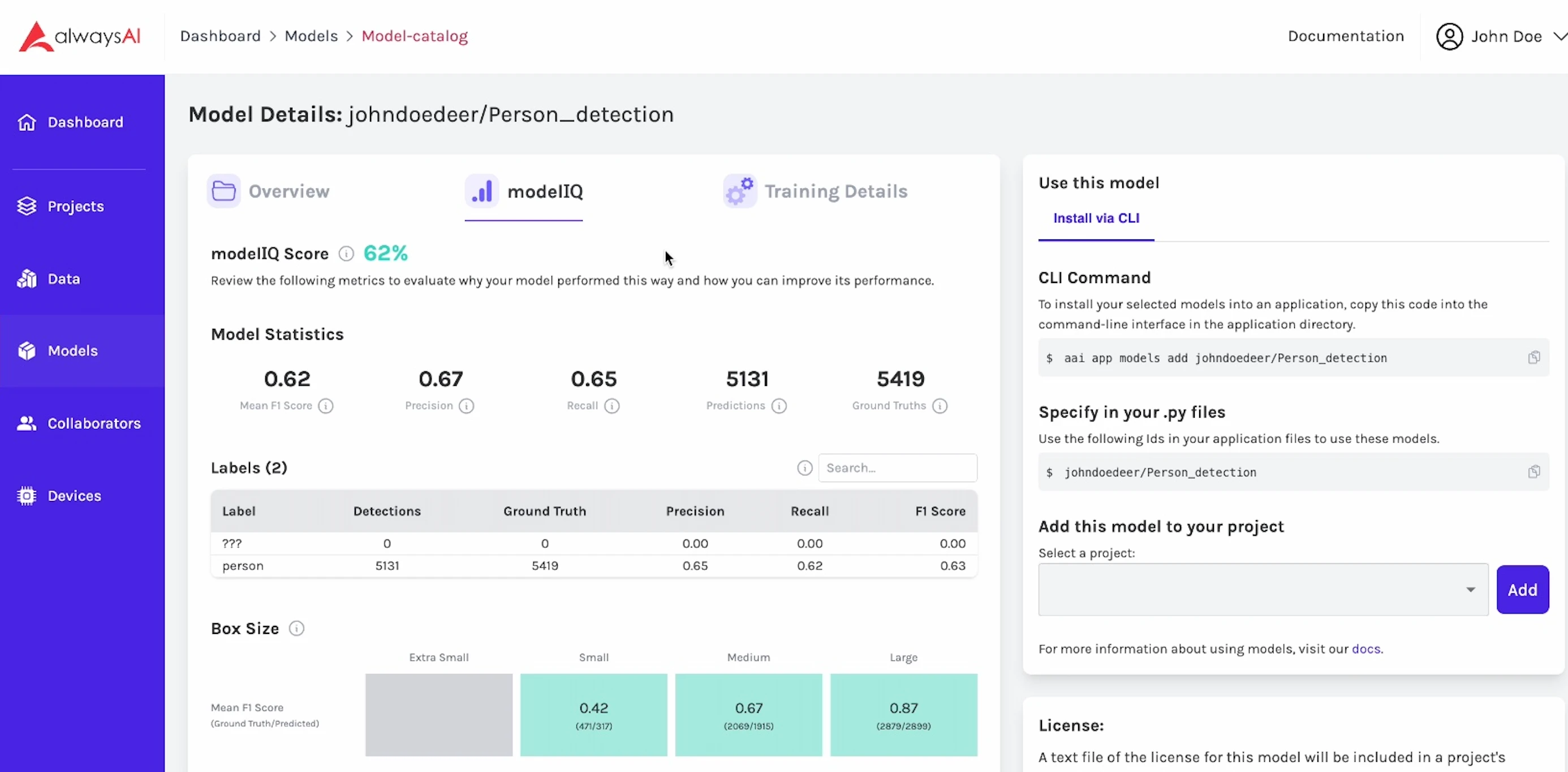Click the Documentation link in header

tap(1345, 37)
